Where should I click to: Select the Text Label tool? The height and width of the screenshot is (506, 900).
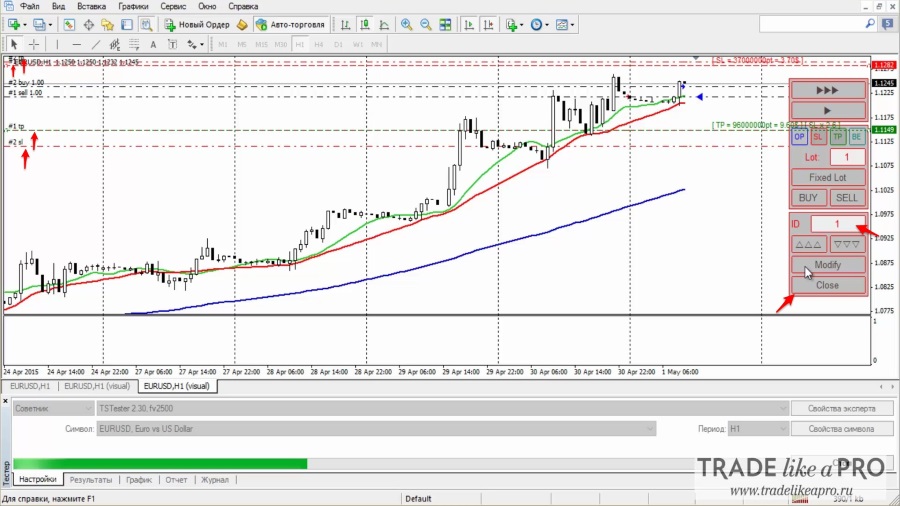(172, 44)
